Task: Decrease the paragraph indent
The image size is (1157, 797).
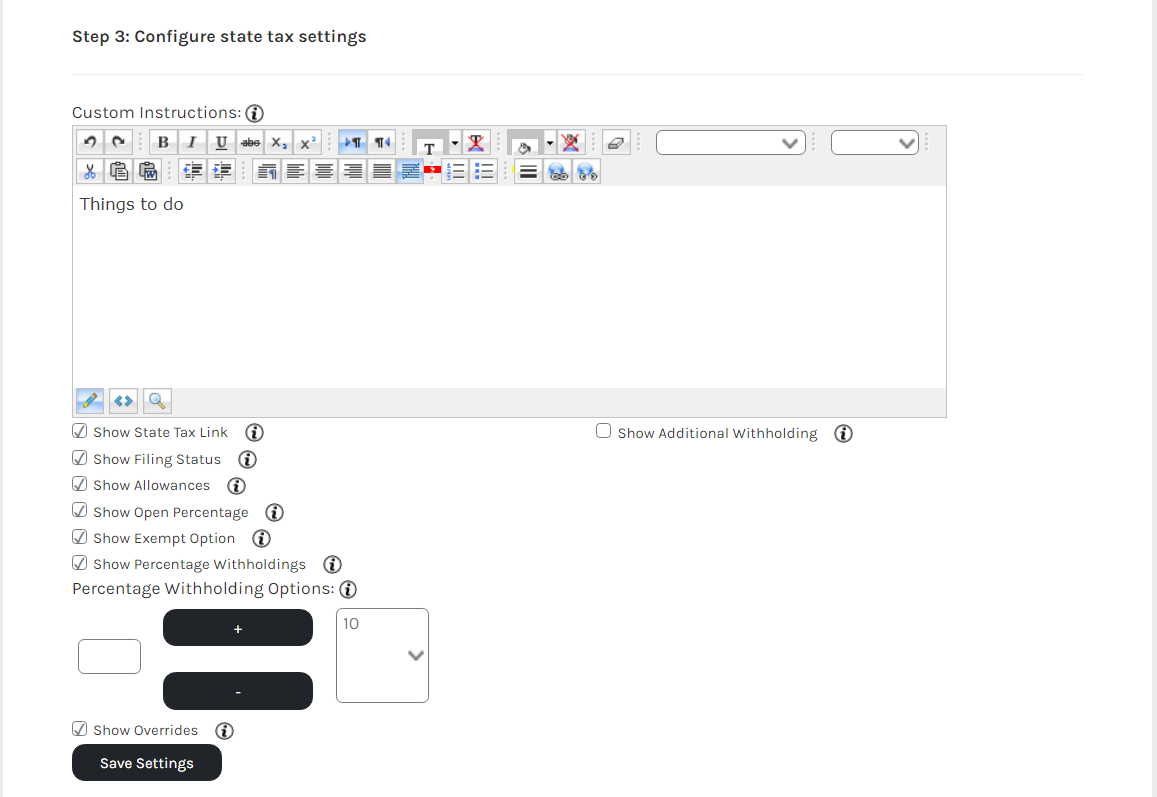Action: 192,171
